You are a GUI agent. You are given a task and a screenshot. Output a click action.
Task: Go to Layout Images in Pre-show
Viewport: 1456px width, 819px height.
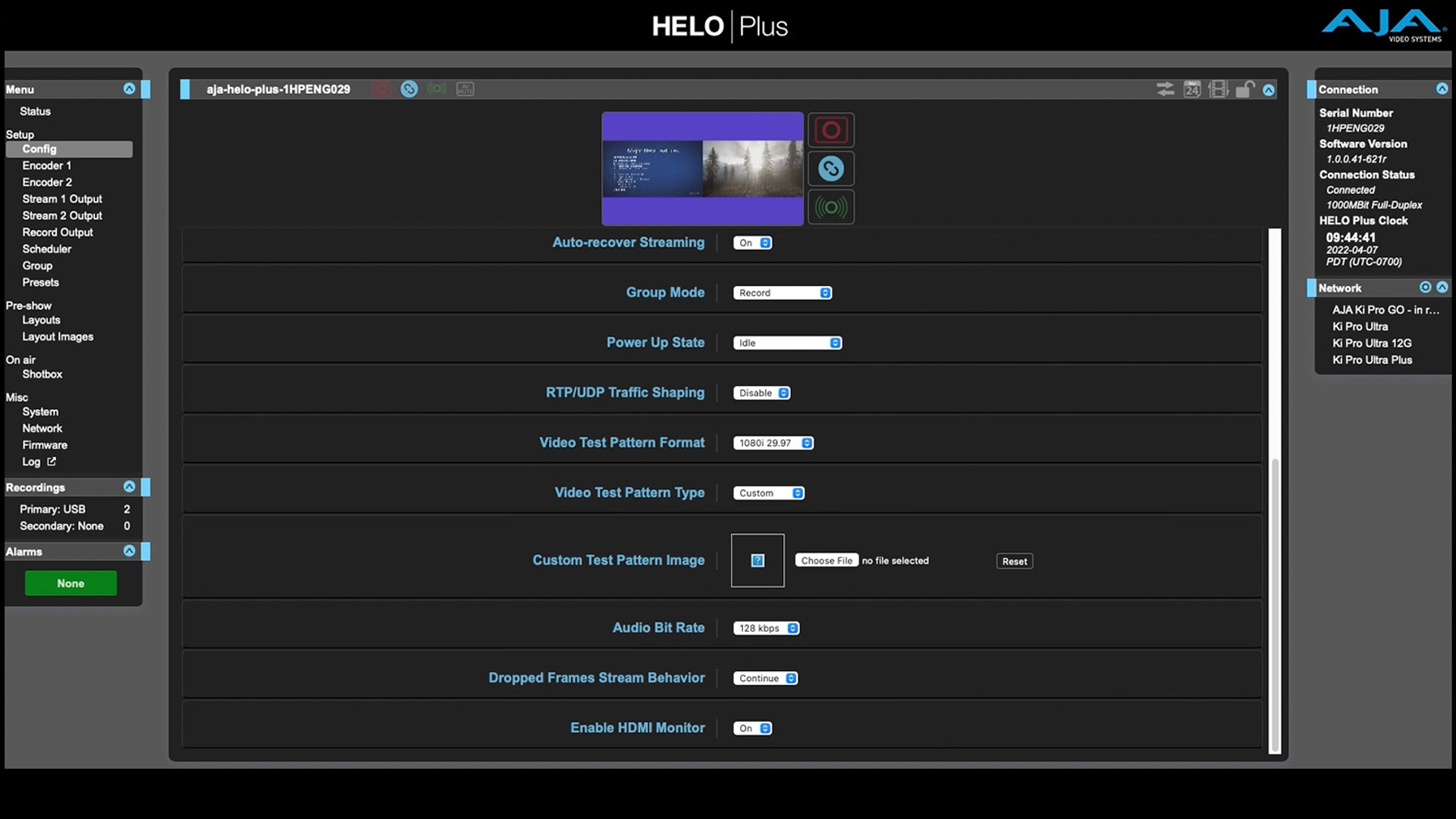(x=58, y=337)
